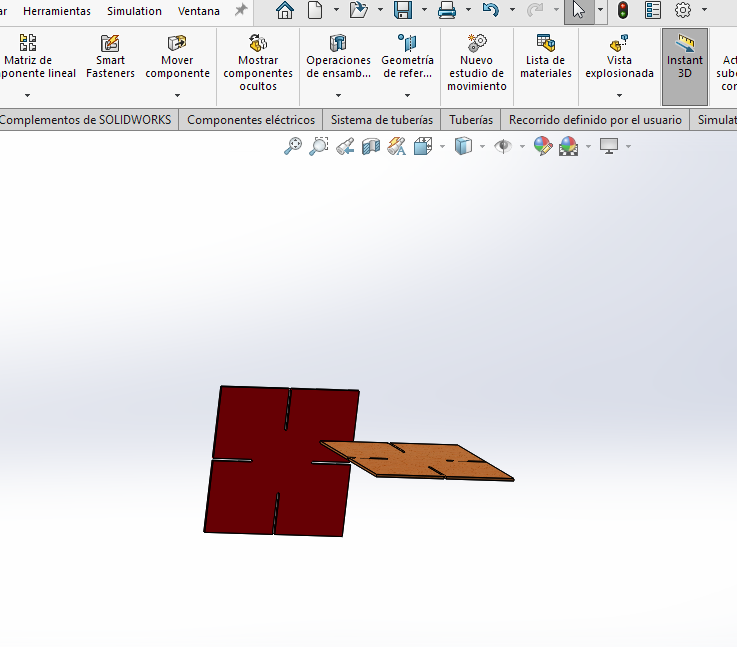This screenshot has width=737, height=647.
Task: Click the Home (welcome) icon
Action: tap(285, 10)
